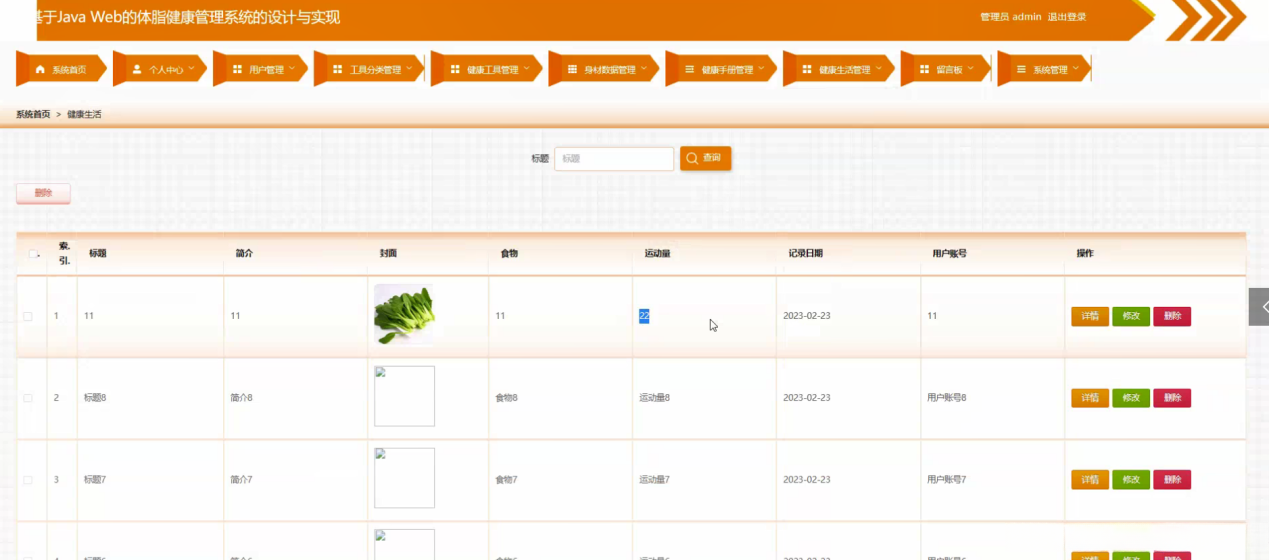Expand the 身材数据管理 dropdown arrow
This screenshot has width=1269, height=560.
pyautogui.click(x=644, y=69)
